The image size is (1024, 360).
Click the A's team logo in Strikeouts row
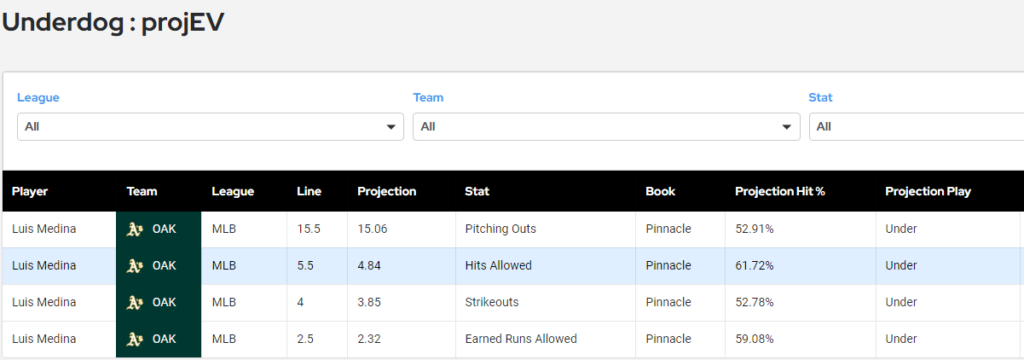tap(135, 303)
